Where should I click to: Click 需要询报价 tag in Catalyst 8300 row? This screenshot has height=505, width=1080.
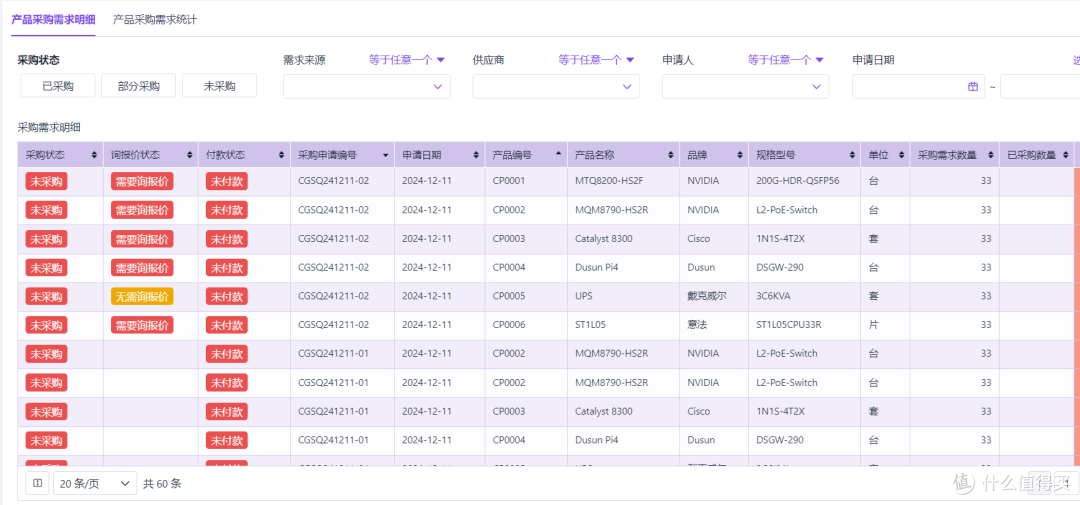[x=142, y=239]
